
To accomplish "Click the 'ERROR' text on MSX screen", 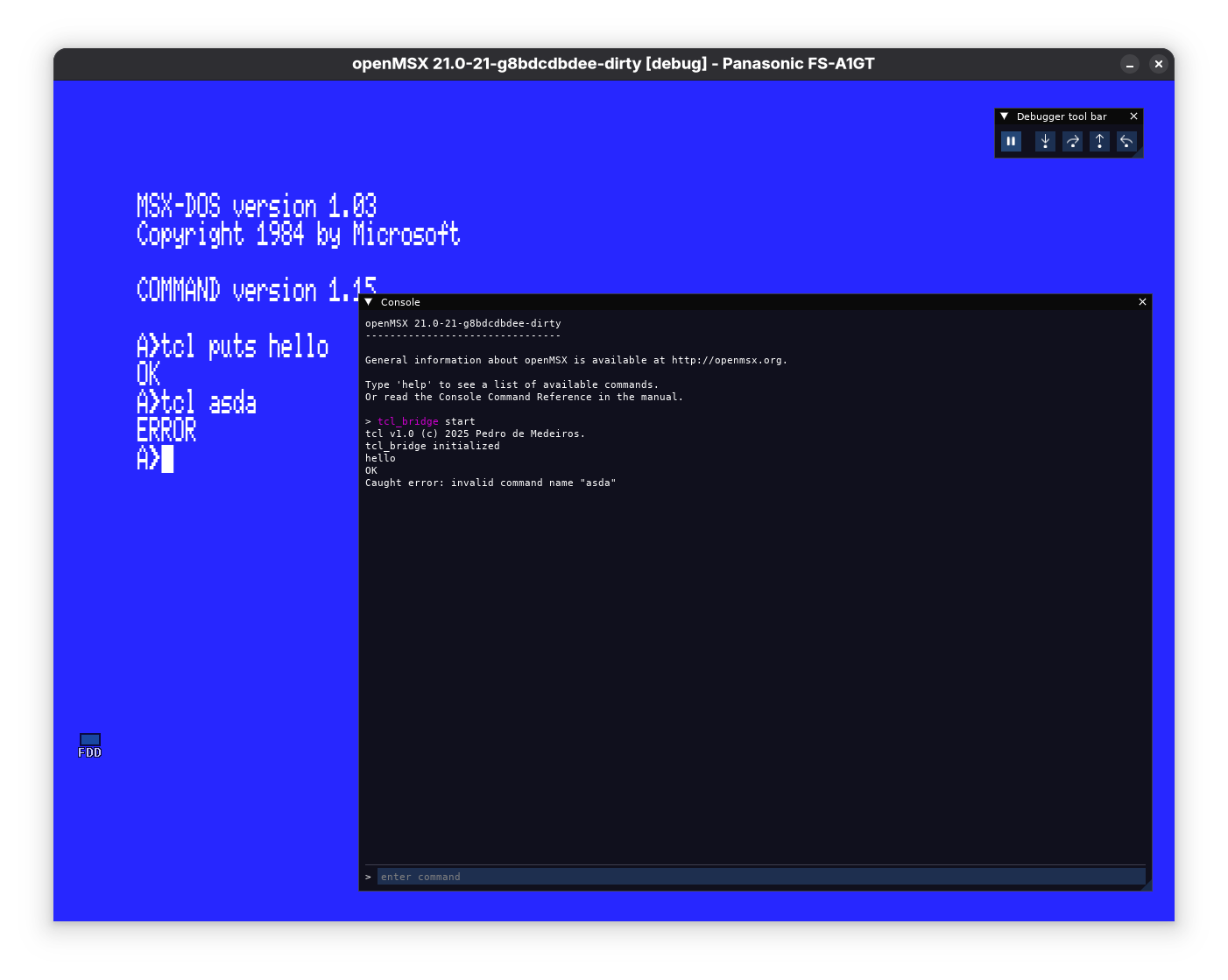I will coord(166,430).
